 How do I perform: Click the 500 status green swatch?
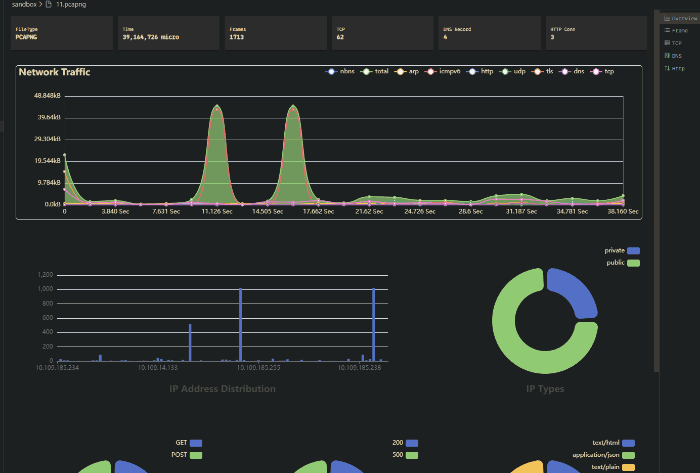coord(412,455)
